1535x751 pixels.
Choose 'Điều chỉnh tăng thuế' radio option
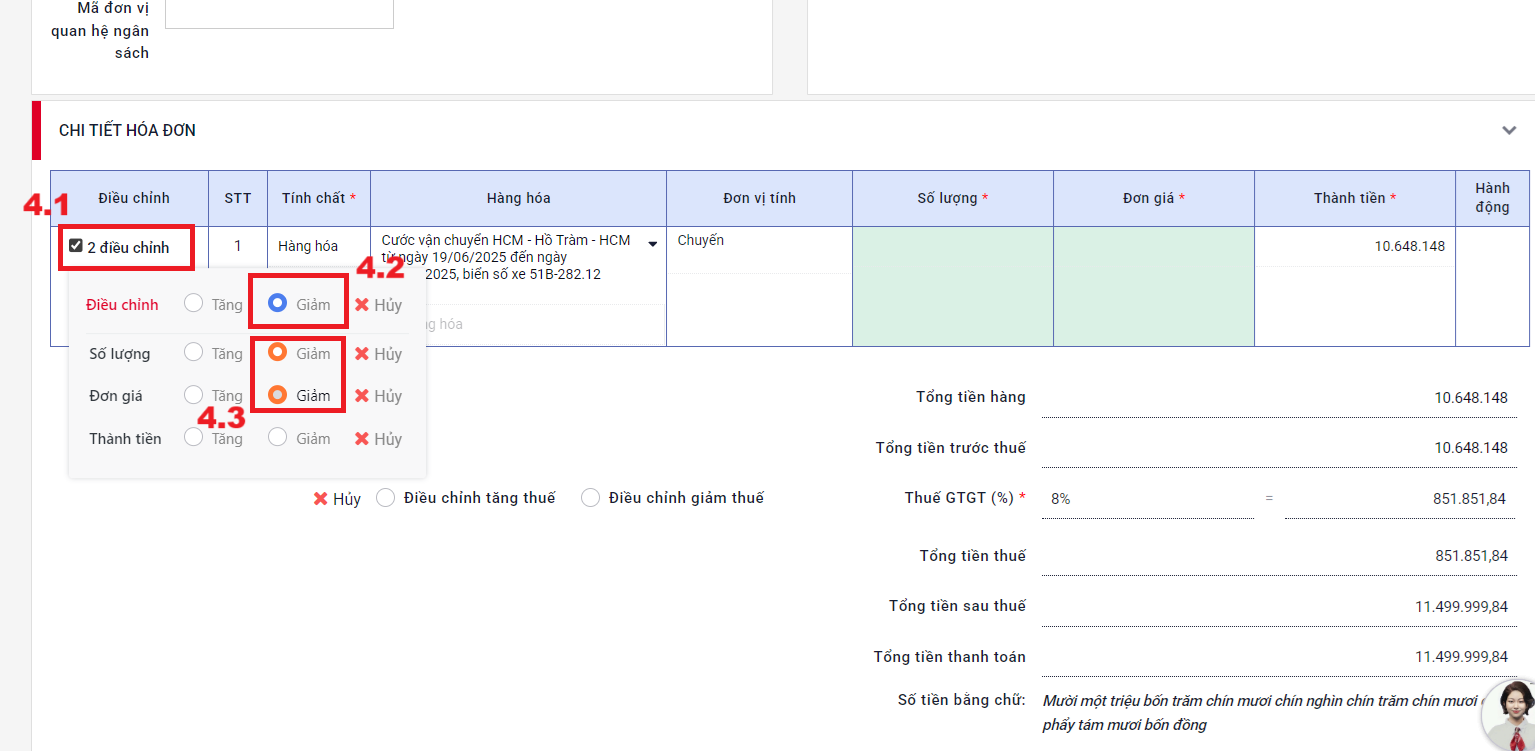(386, 498)
